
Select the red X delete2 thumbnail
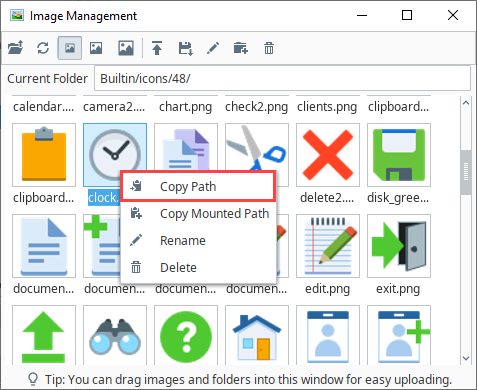pyautogui.click(x=328, y=155)
